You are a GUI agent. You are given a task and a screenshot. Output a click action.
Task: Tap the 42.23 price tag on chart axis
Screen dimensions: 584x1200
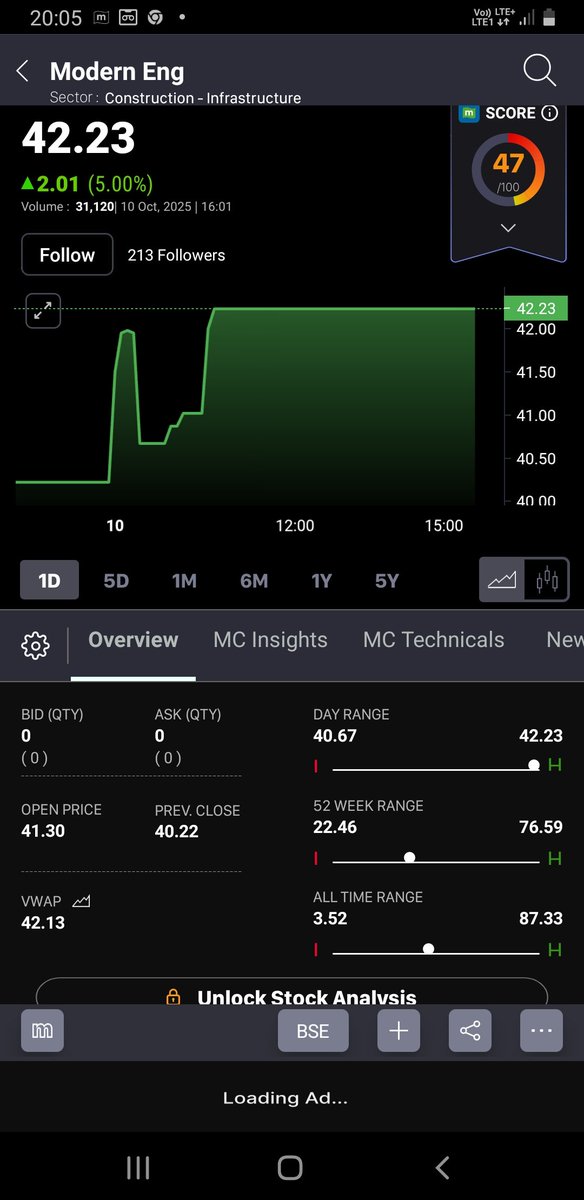[536, 309]
